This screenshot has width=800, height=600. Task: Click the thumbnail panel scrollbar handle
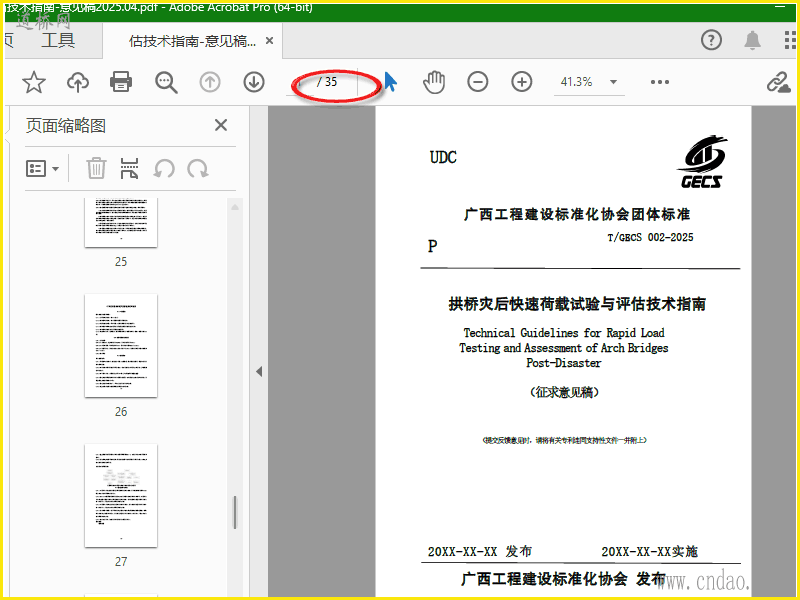coord(235,512)
